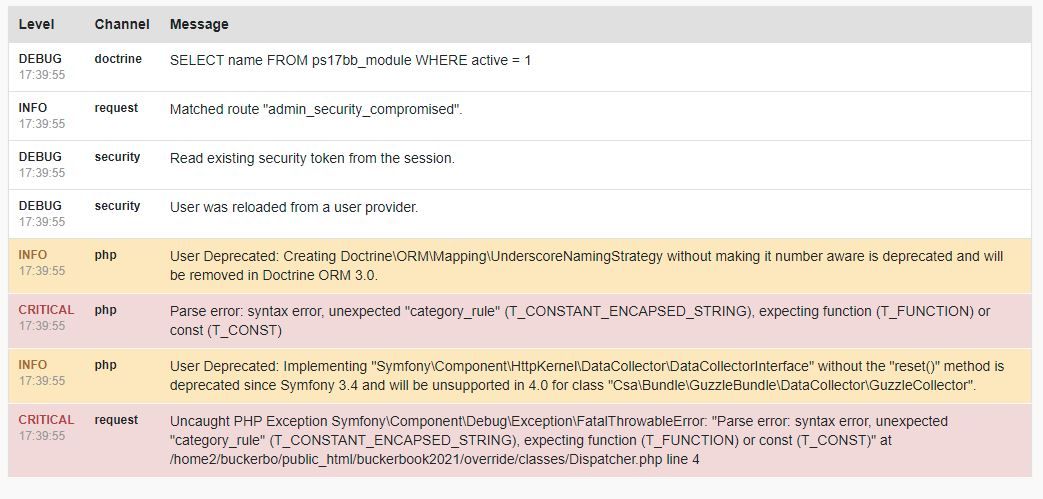This screenshot has width=1043, height=499.
Task: Click the php channel beside Parse error
Action: [x=105, y=310]
